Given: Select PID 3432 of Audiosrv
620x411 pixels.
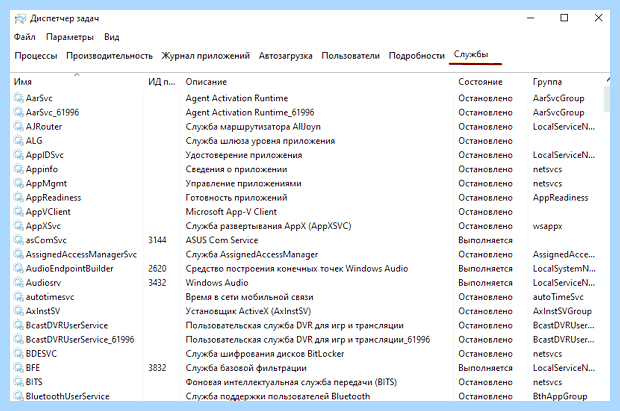Looking at the screenshot, I should 157,283.
